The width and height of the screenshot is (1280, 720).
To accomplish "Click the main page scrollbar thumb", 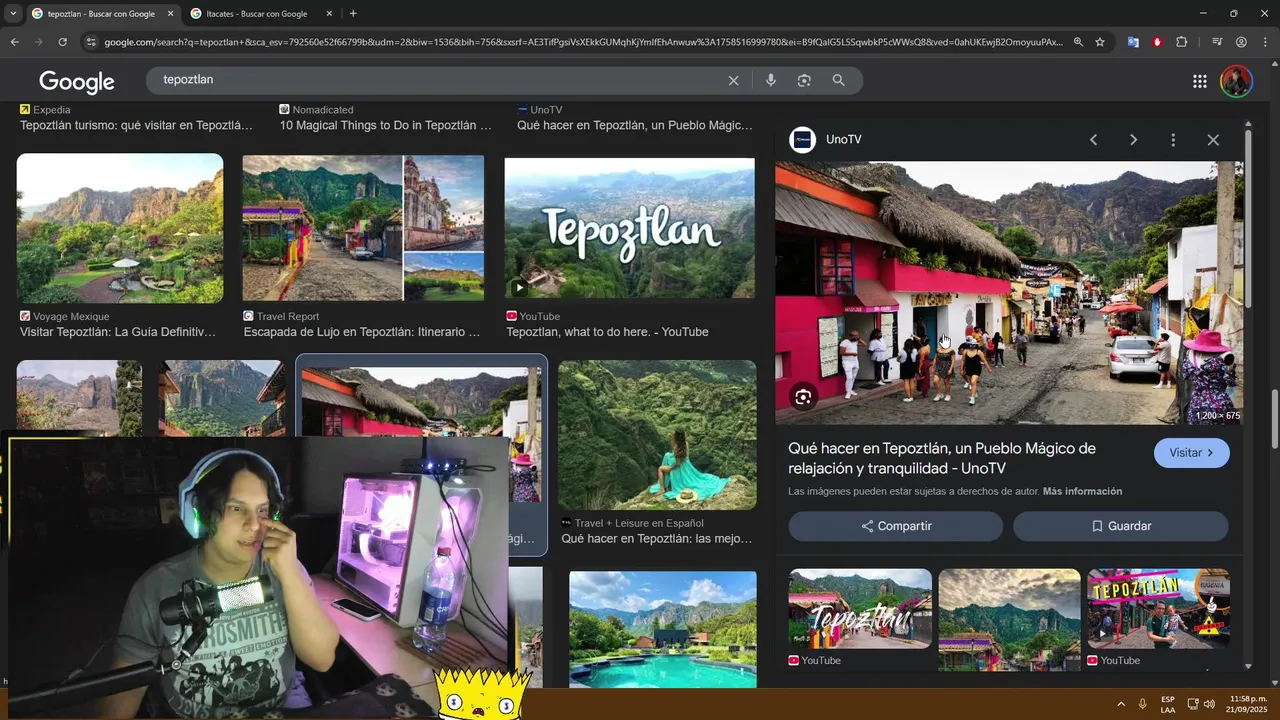I will point(1274,420).
